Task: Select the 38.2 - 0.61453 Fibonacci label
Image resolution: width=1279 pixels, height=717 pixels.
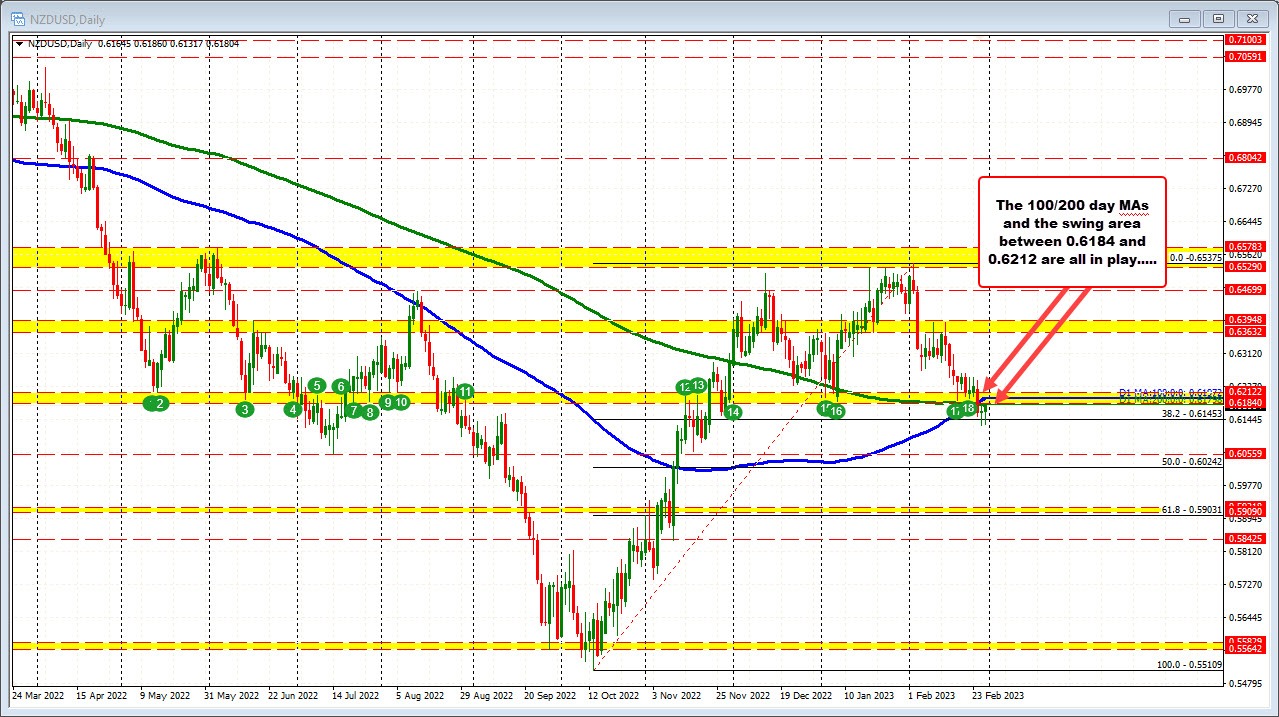Action: pos(1192,412)
